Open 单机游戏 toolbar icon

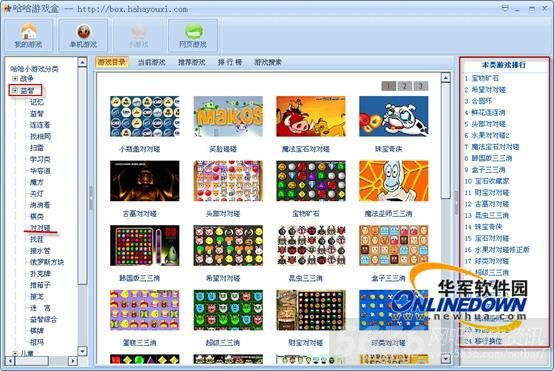click(83, 36)
